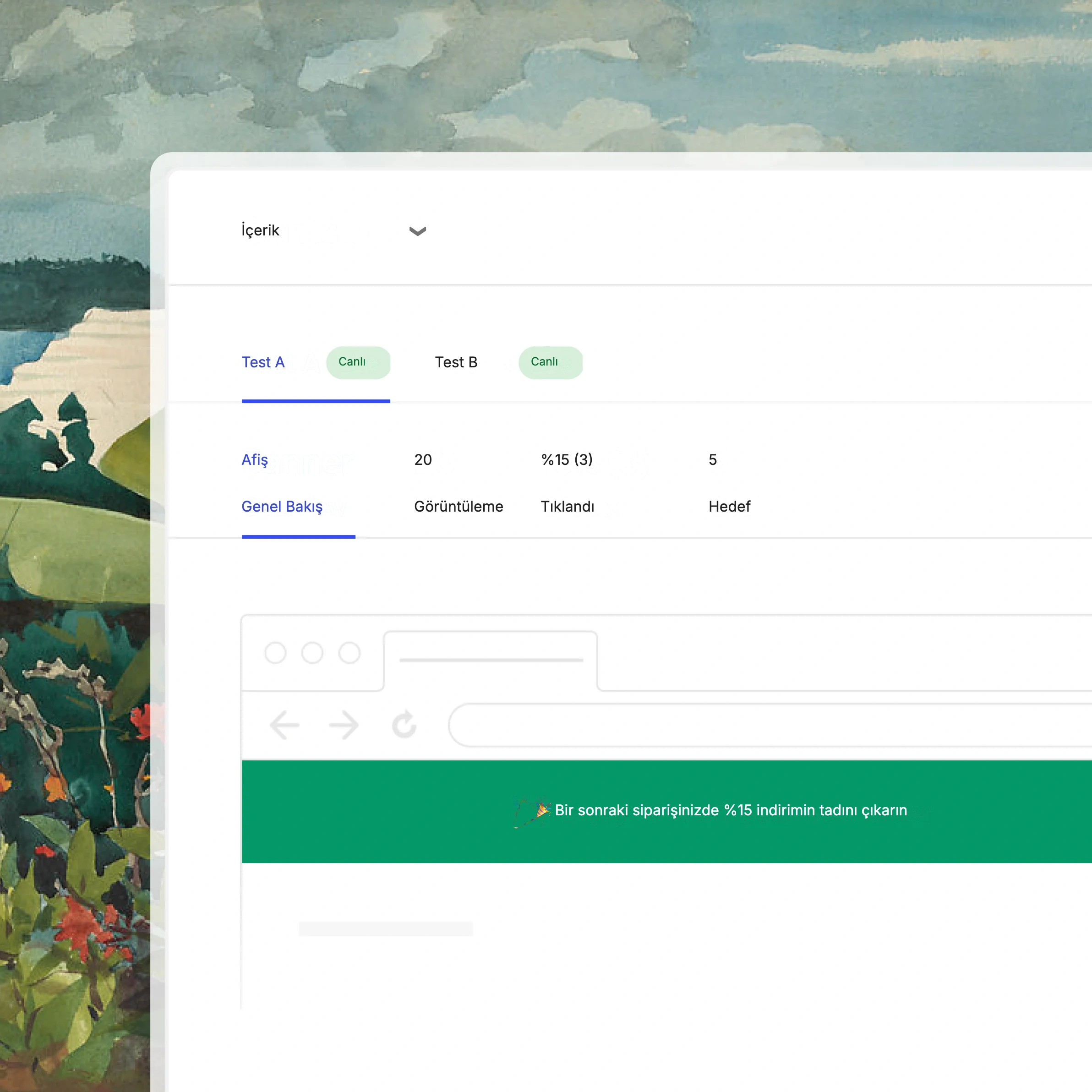This screenshot has height=1092, width=1092.
Task: Open the %15 (3) Tıklandı metric tab
Action: coord(568,483)
